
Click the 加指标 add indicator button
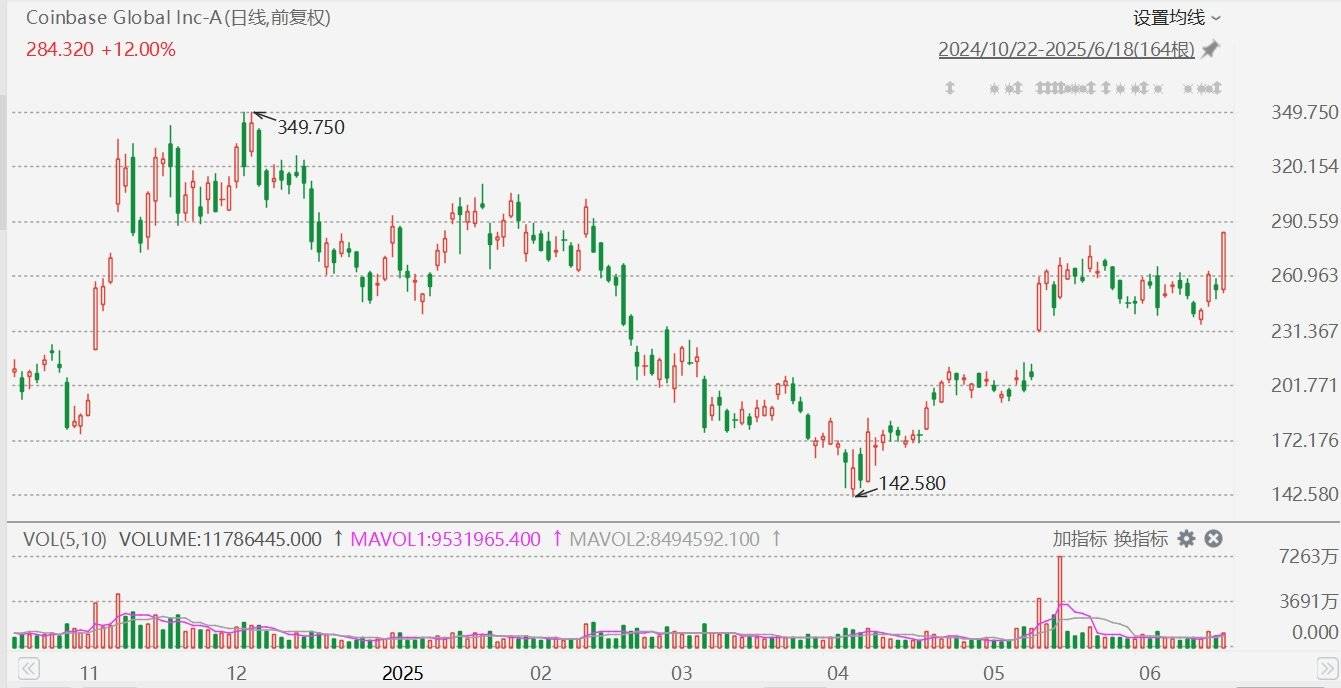1079,539
